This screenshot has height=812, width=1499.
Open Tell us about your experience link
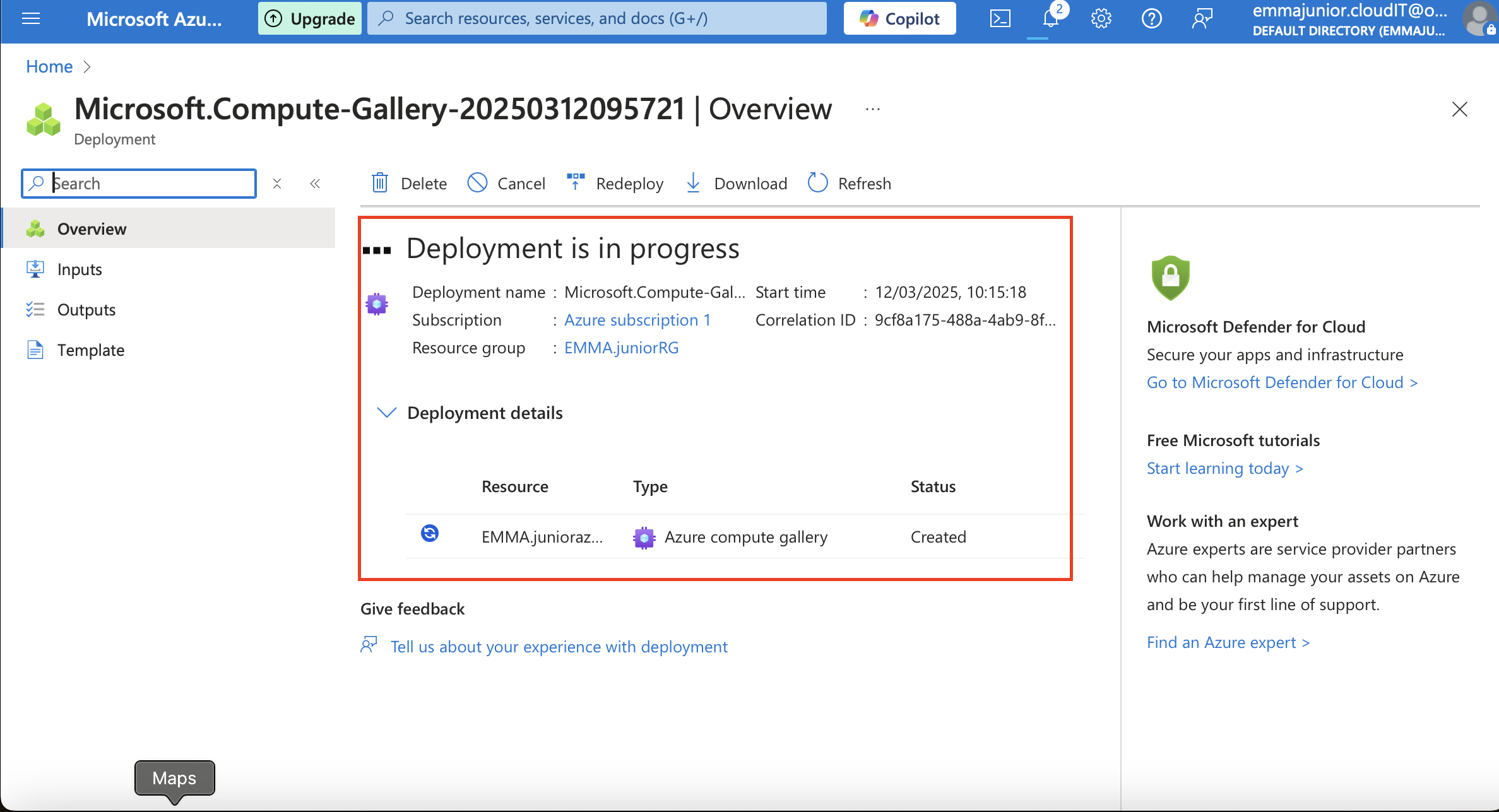click(559, 647)
